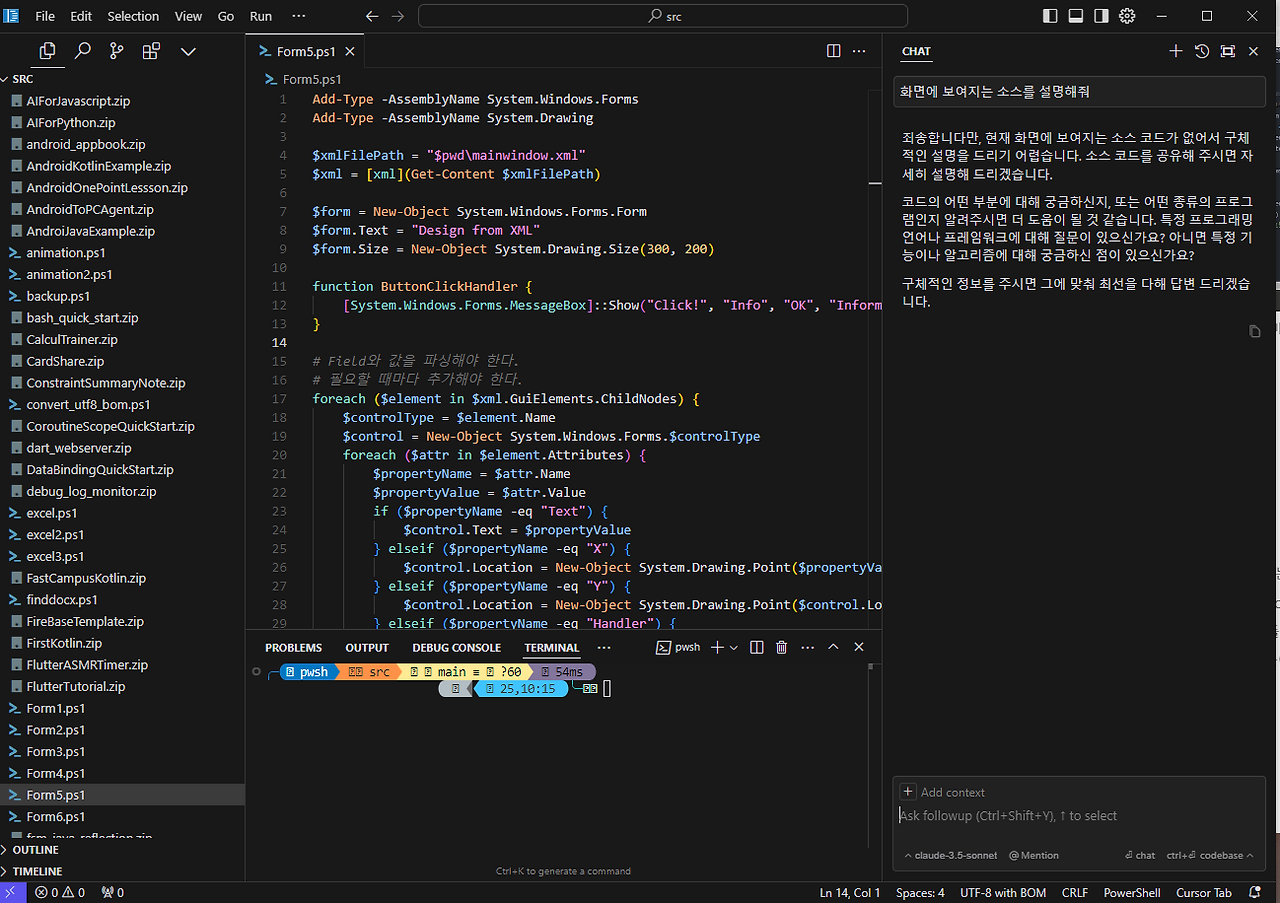Open the Source Control view icon
Viewport: 1280px width, 903px height.
[x=117, y=51]
